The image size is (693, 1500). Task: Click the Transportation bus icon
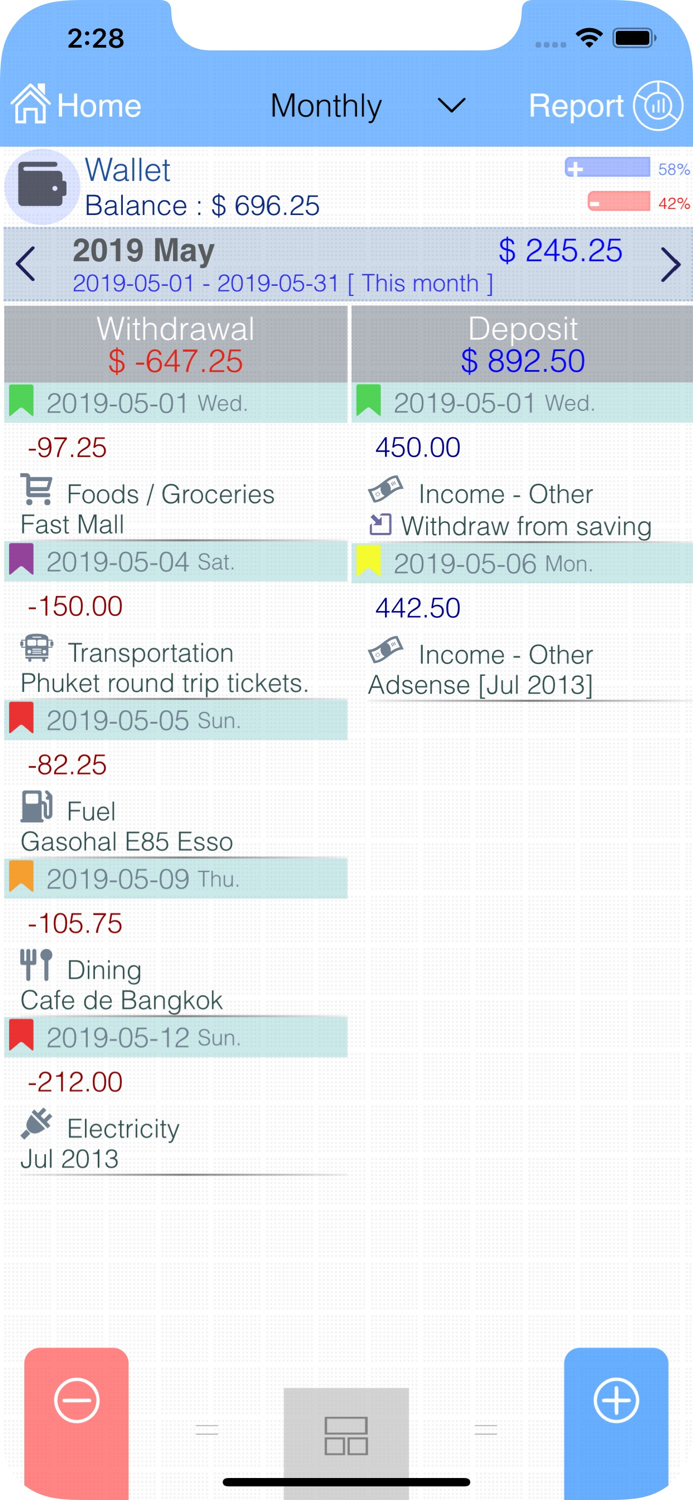[35, 651]
